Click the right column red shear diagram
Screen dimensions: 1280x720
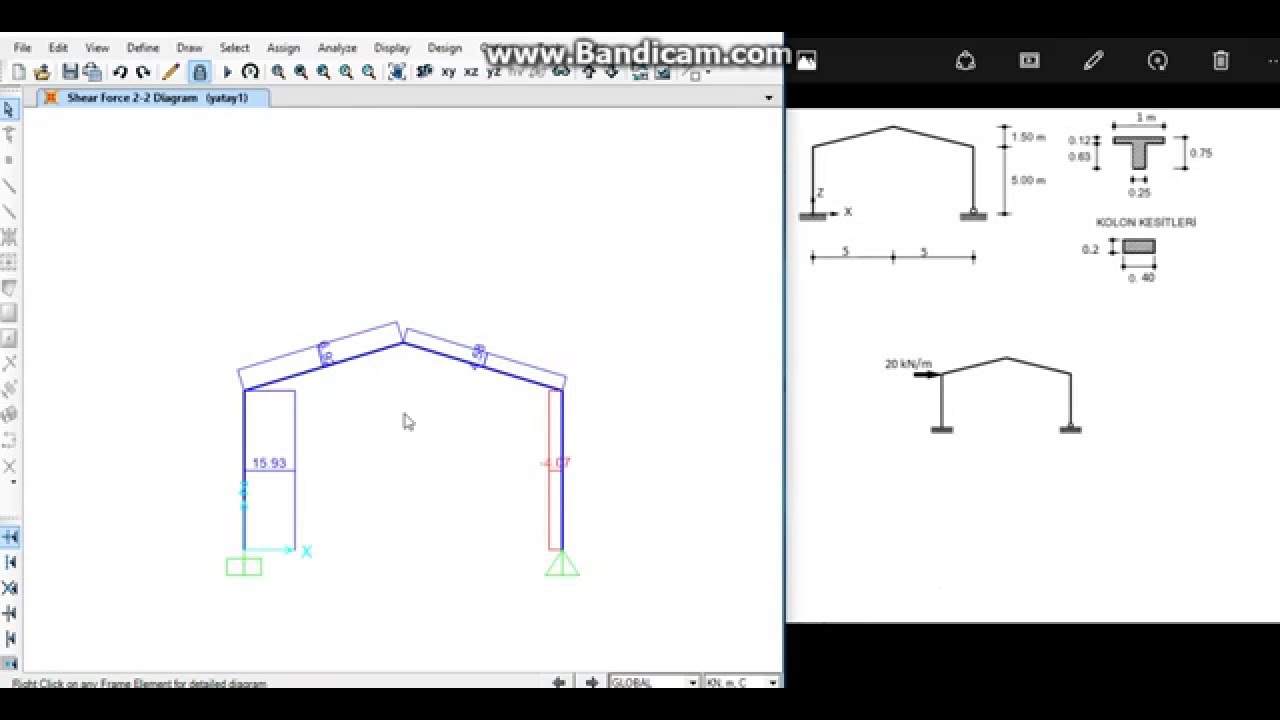(x=555, y=470)
